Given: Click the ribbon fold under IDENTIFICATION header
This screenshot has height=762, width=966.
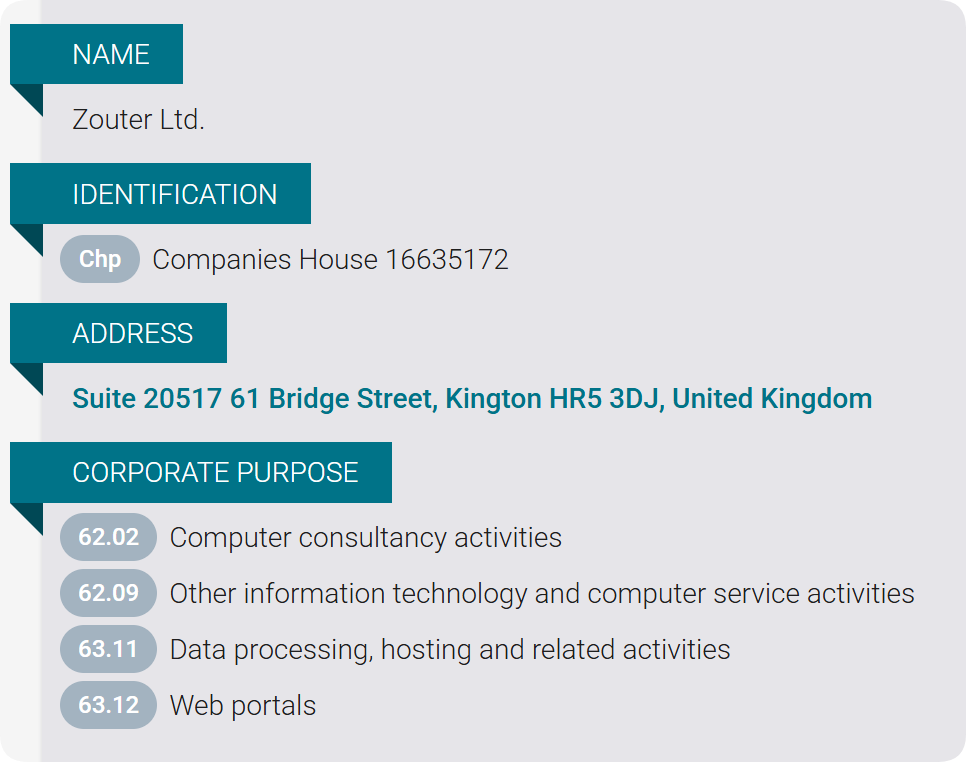Looking at the screenshot, I should (x=30, y=236).
